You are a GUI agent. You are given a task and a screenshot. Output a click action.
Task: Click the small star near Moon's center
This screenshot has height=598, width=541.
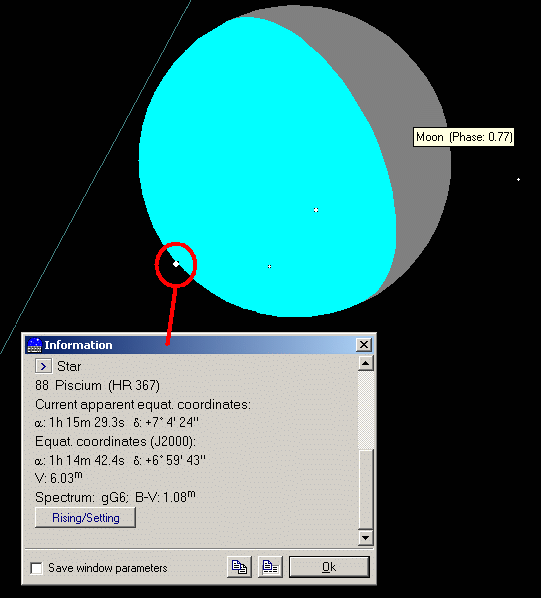pyautogui.click(x=316, y=210)
